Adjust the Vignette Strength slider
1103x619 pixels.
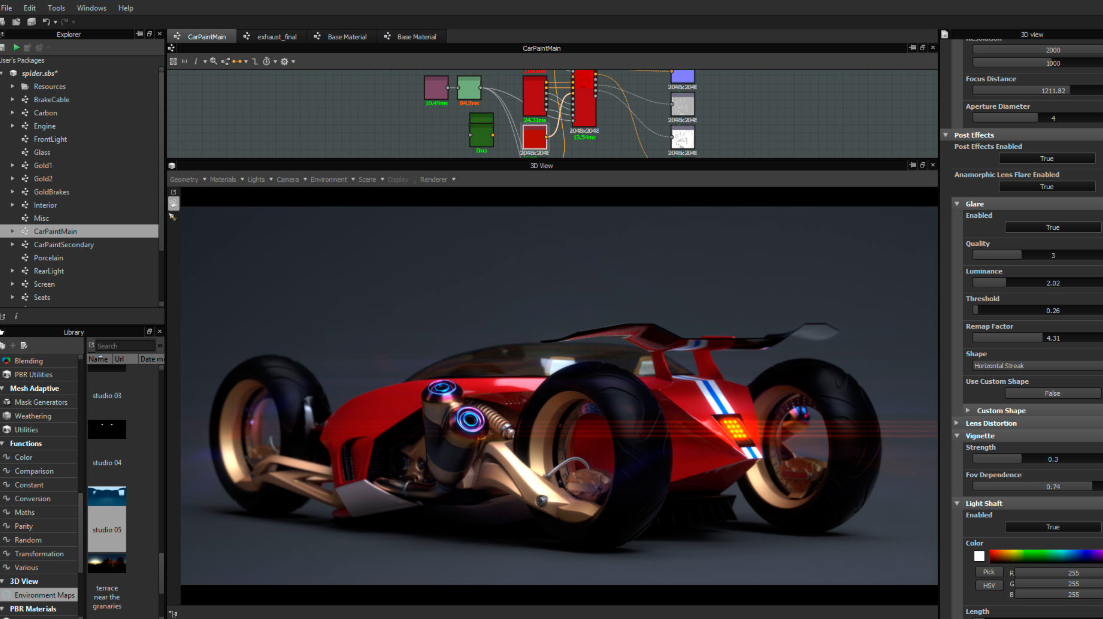click(1038, 459)
